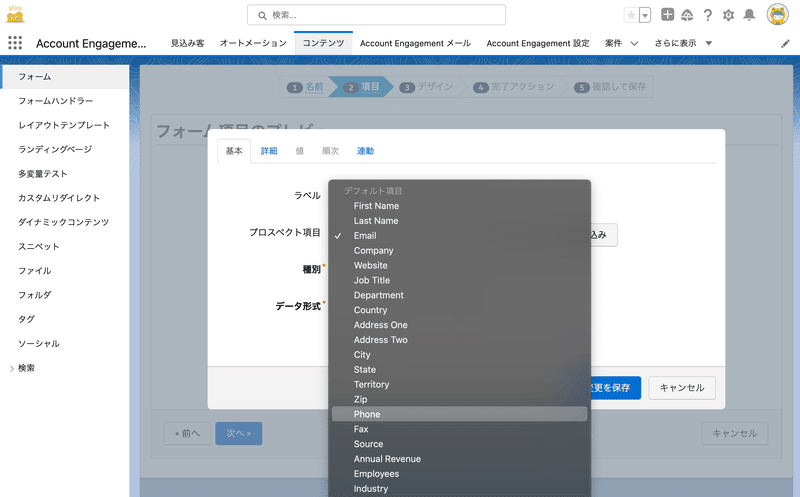Choose Department from the dropdown list

[x=459, y=295]
